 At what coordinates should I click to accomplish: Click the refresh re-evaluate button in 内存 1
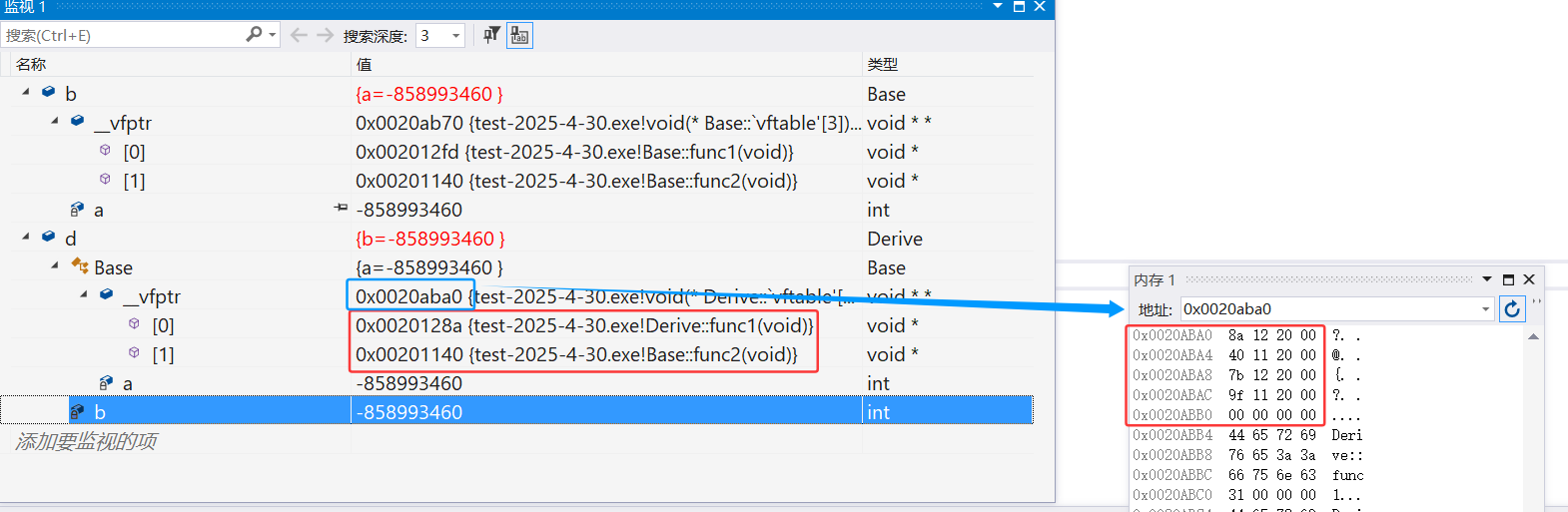pos(1512,308)
